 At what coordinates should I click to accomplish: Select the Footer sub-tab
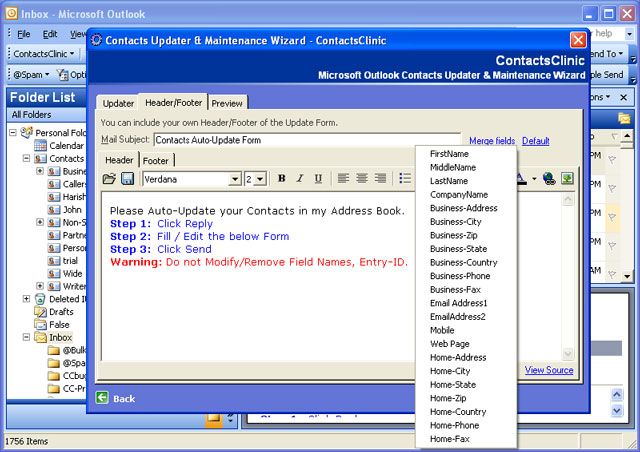click(x=156, y=161)
